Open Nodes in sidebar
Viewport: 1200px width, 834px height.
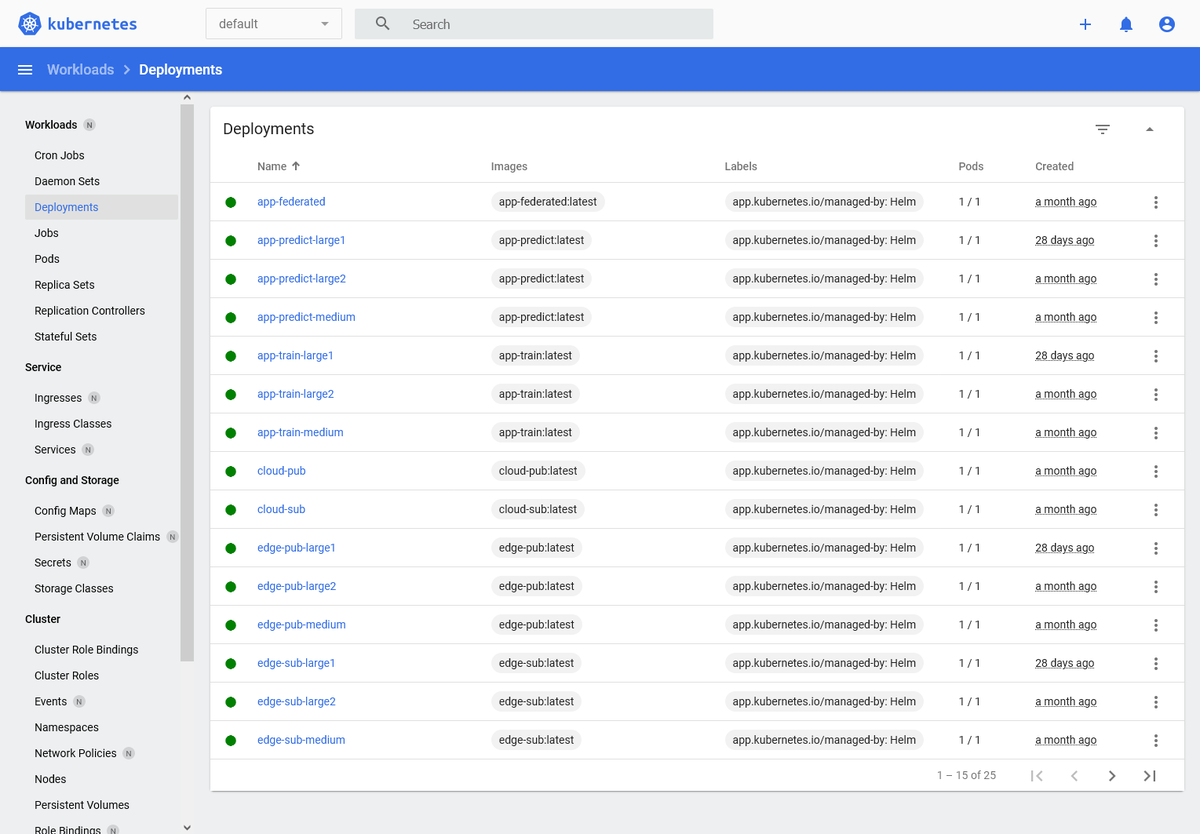(50, 779)
